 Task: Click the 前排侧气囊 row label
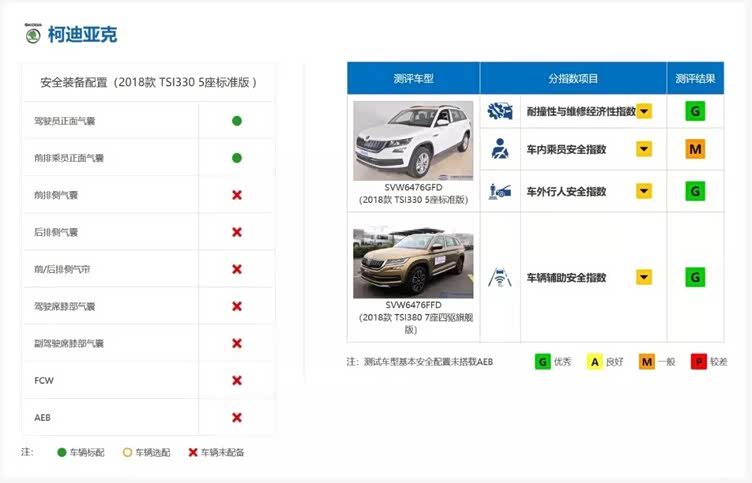[56, 195]
